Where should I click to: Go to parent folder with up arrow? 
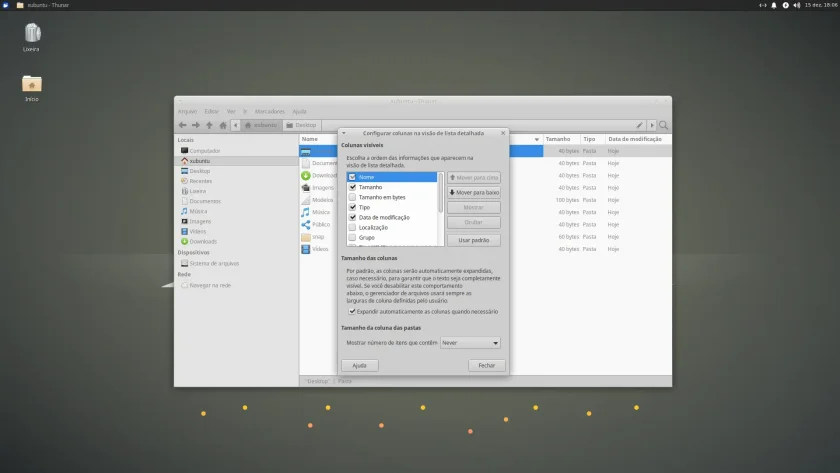point(209,125)
